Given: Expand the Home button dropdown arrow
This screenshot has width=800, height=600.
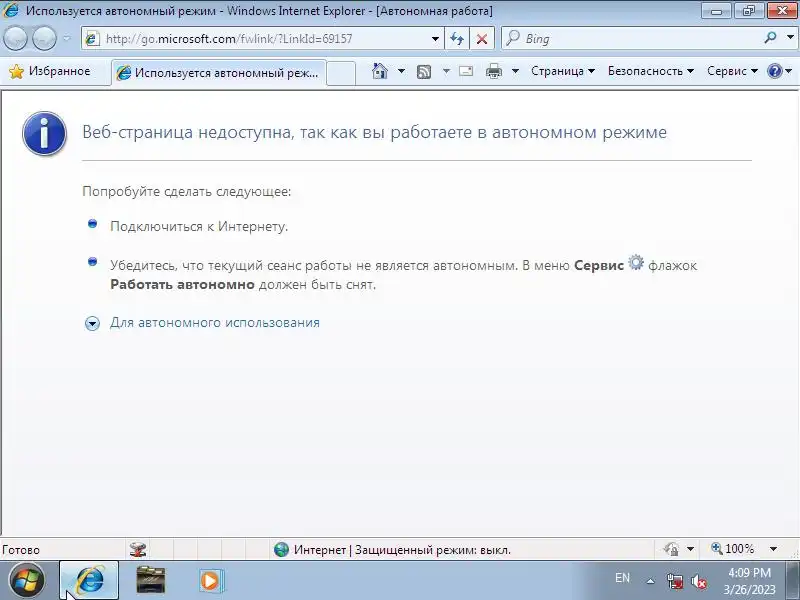Looking at the screenshot, I should (402, 71).
